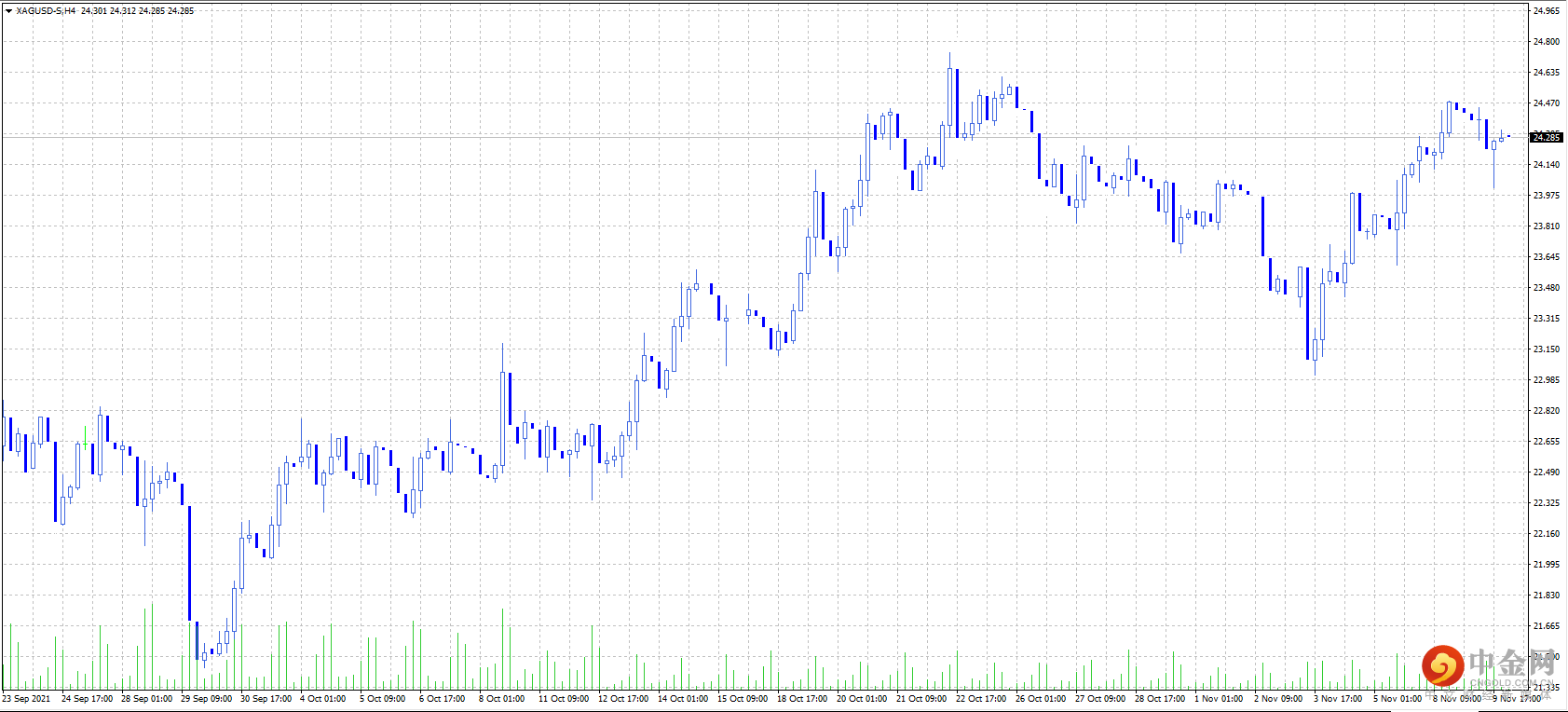Click the 5 Nov 01:00 time label
1568x712 pixels.
click(1398, 699)
